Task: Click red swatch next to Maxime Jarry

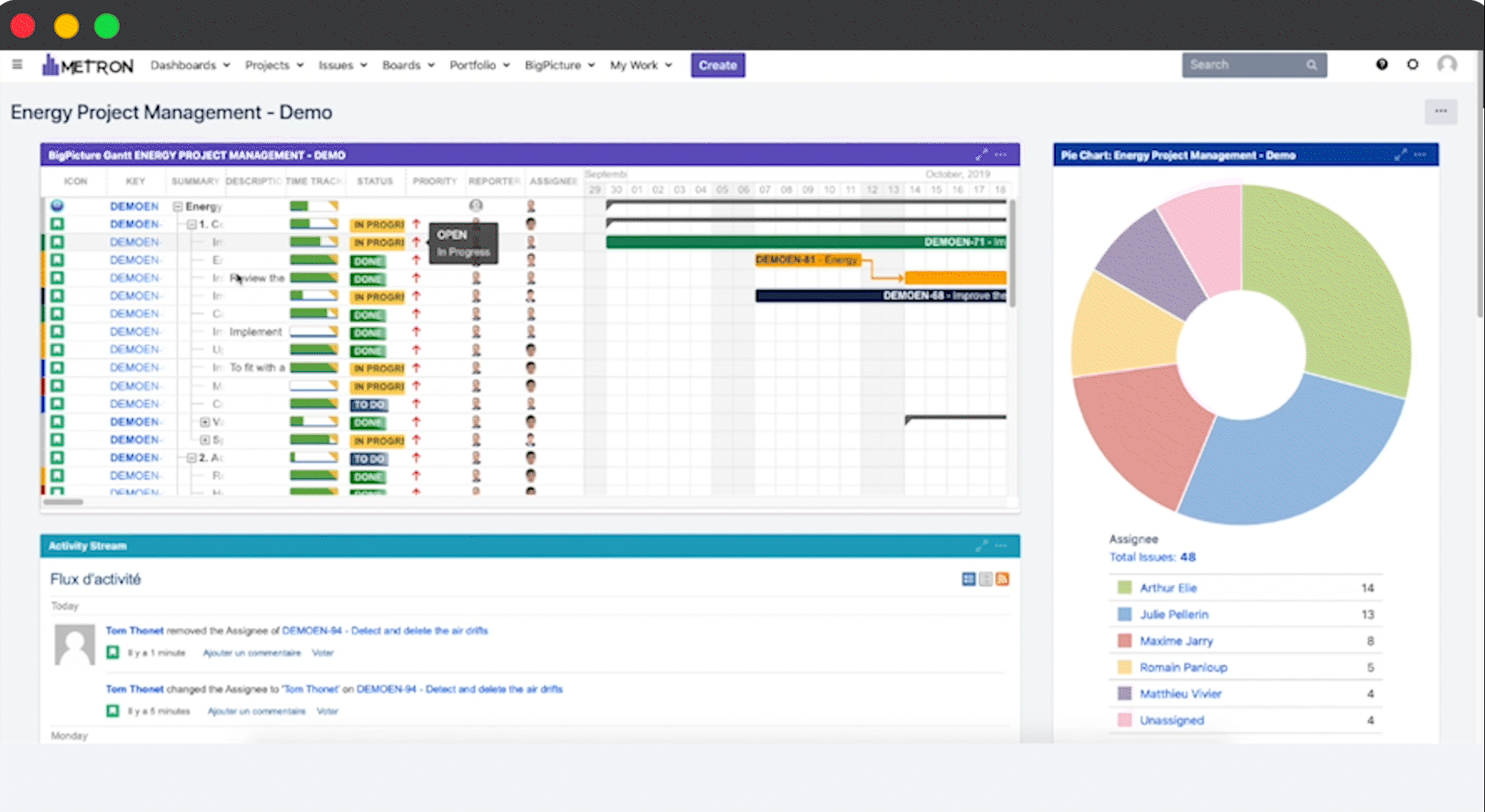Action: 1125,641
